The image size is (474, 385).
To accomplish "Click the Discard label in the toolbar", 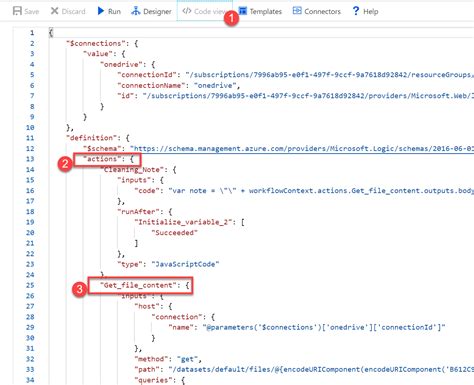I will (73, 12).
